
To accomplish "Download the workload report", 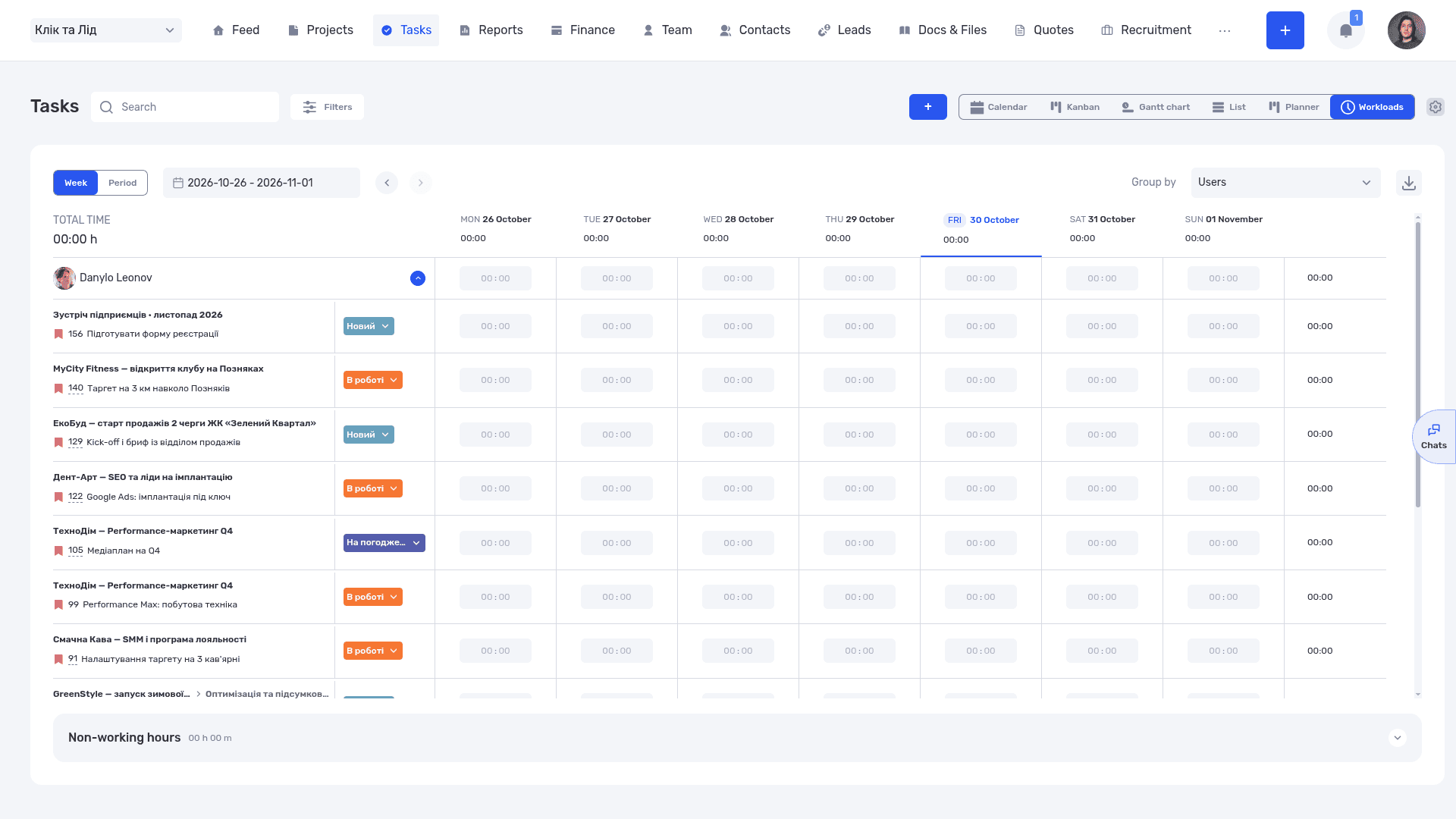I will pyautogui.click(x=1408, y=183).
